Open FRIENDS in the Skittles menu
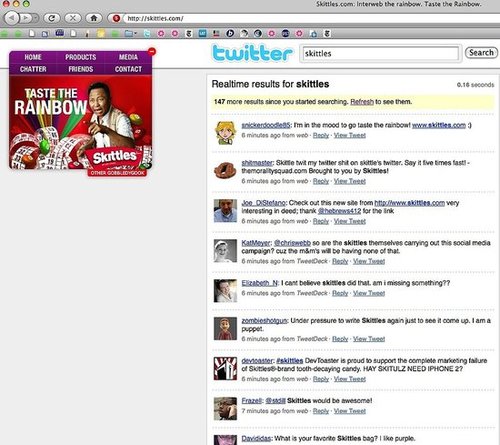Viewport: 500px width, 445px height. pyautogui.click(x=81, y=69)
